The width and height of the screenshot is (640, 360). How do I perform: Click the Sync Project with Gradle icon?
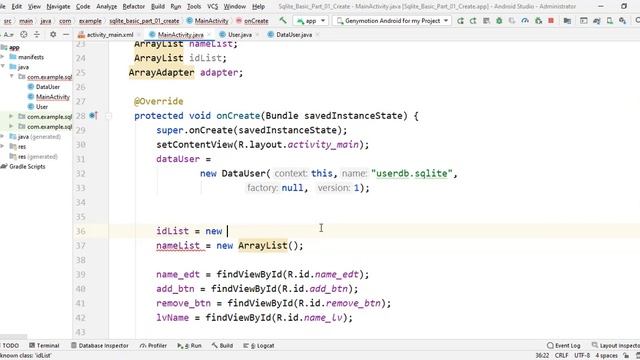[597, 21]
